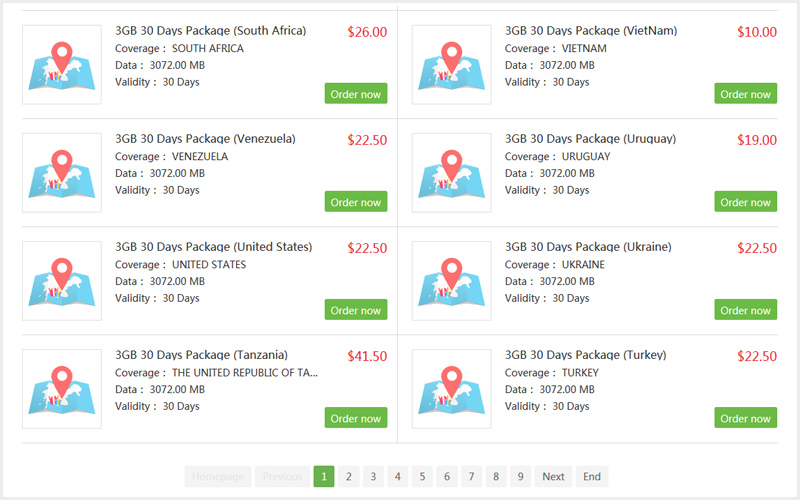Click the Uruguay package map icon
Image resolution: width=800 pixels, height=500 pixels.
click(452, 173)
